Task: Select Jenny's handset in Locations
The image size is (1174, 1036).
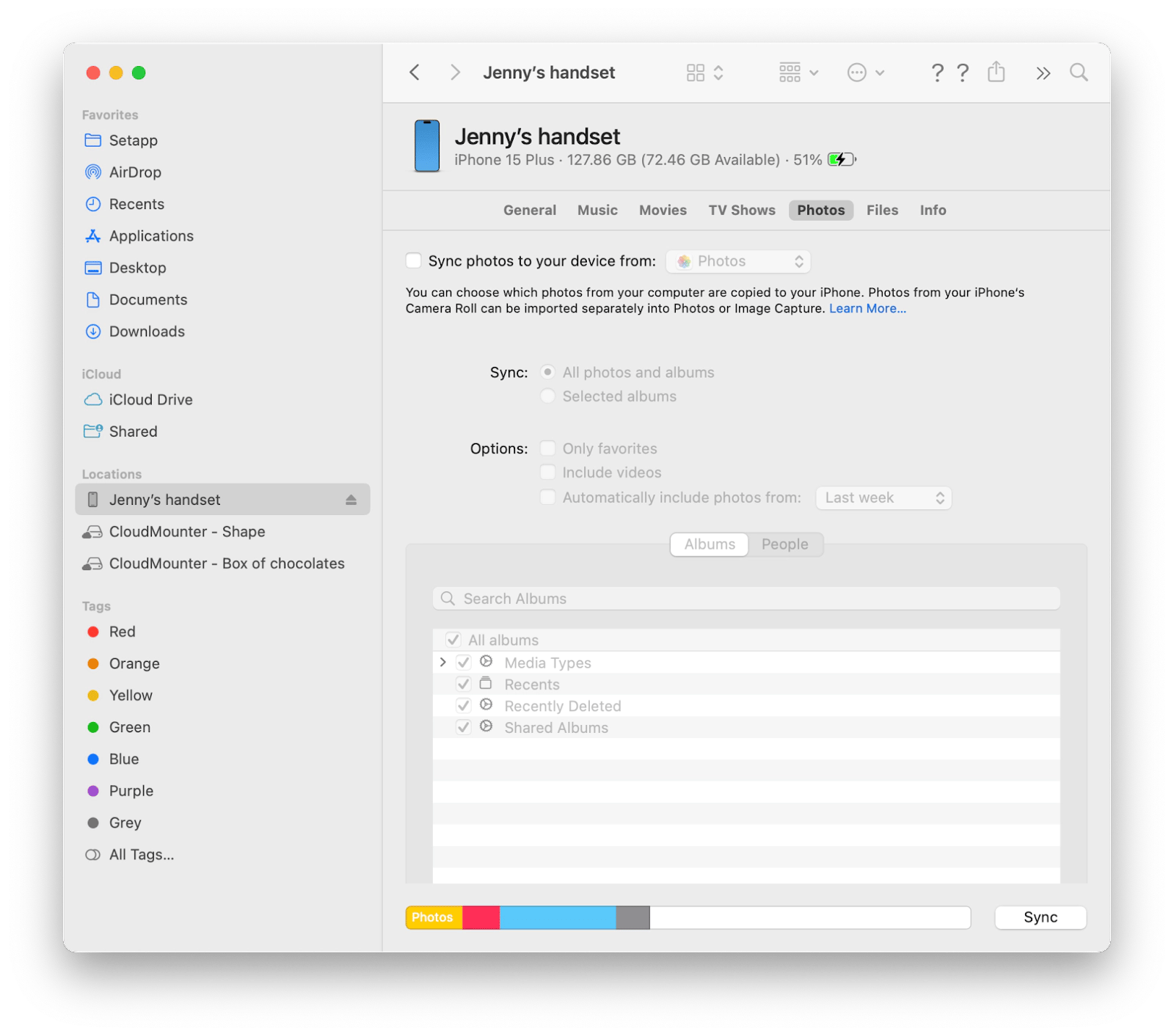Action: pyautogui.click(x=222, y=500)
